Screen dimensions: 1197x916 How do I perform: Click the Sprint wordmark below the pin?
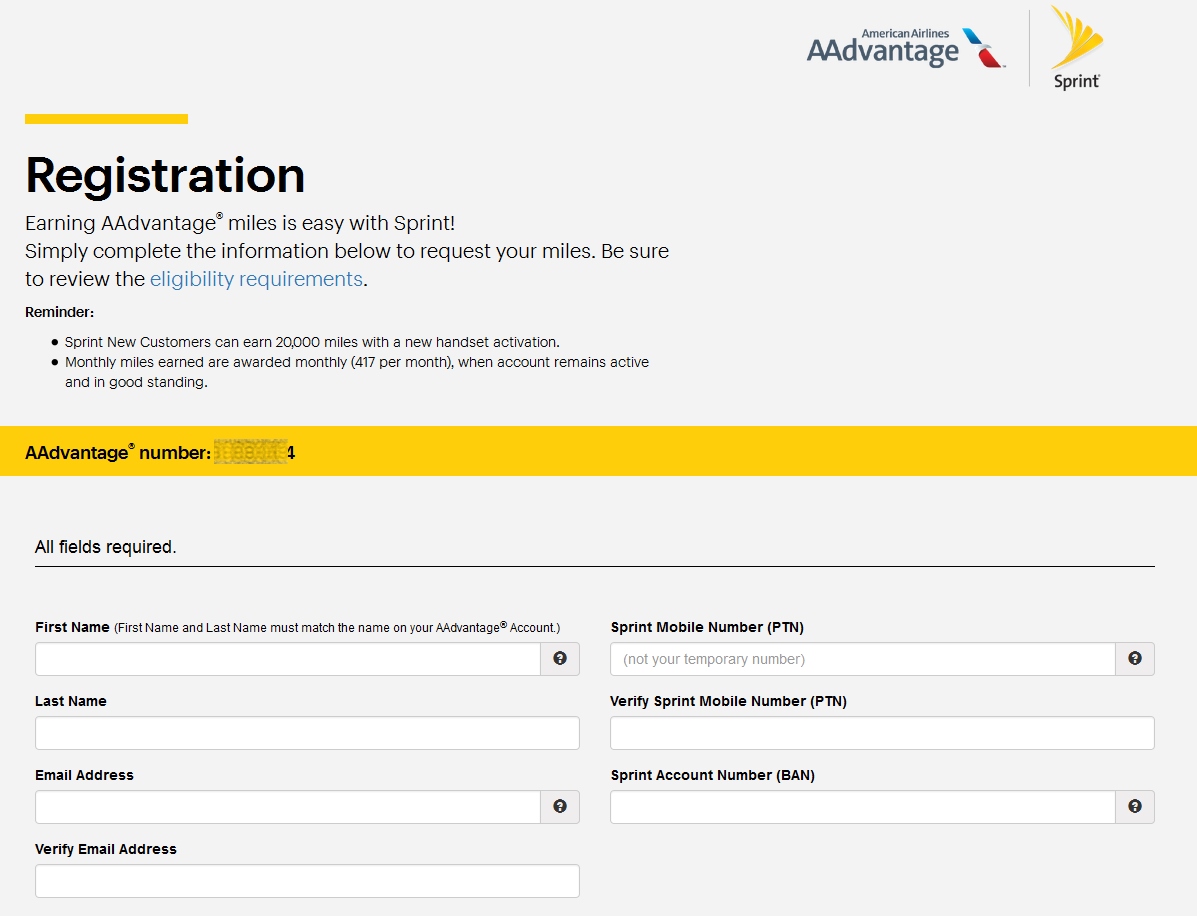coord(1075,81)
